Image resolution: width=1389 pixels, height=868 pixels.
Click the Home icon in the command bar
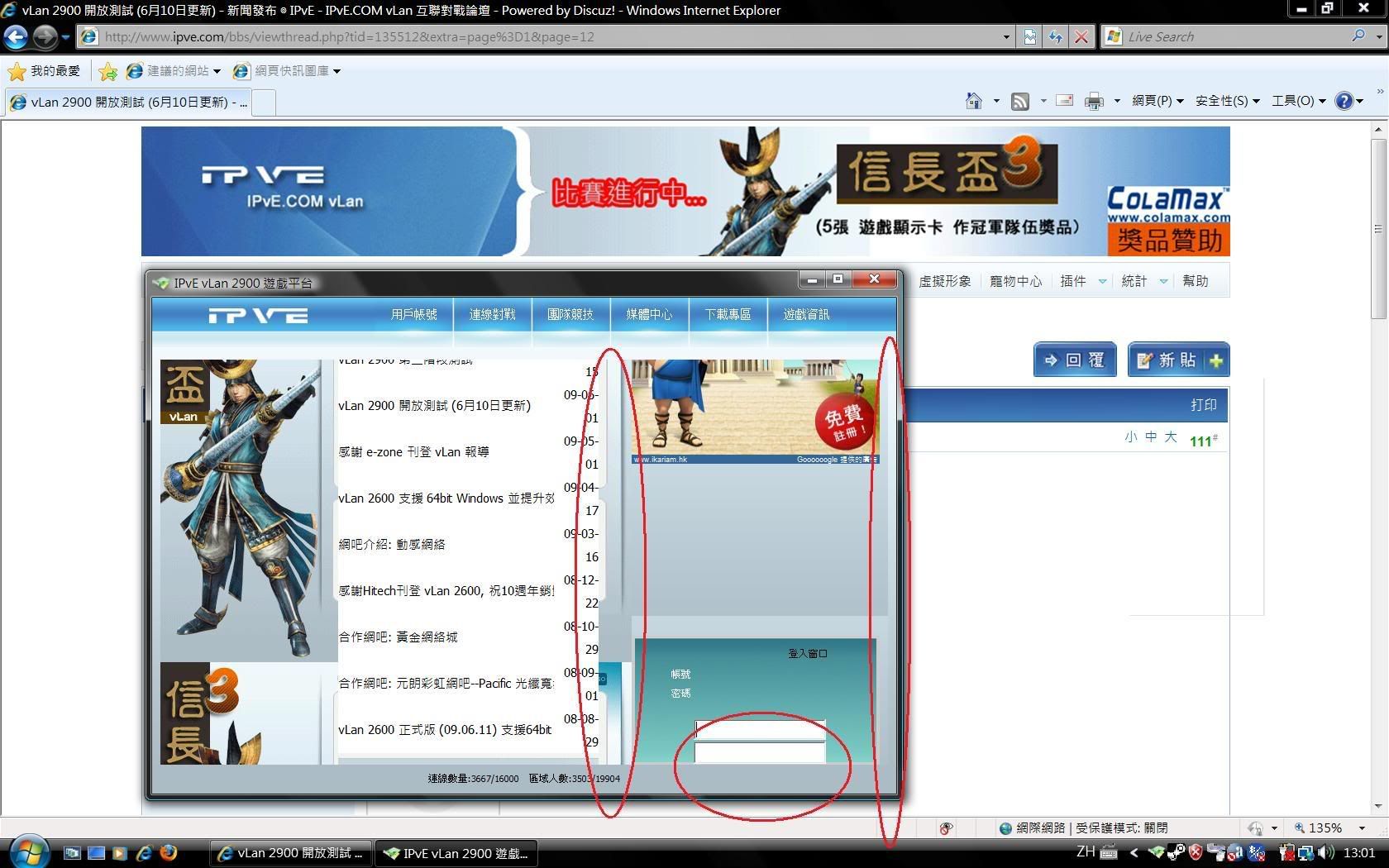[x=973, y=101]
